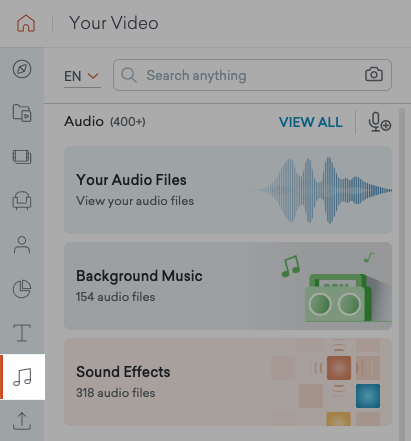Expand the EN language dropdown
This screenshot has height=441, width=411.
pos(82,76)
